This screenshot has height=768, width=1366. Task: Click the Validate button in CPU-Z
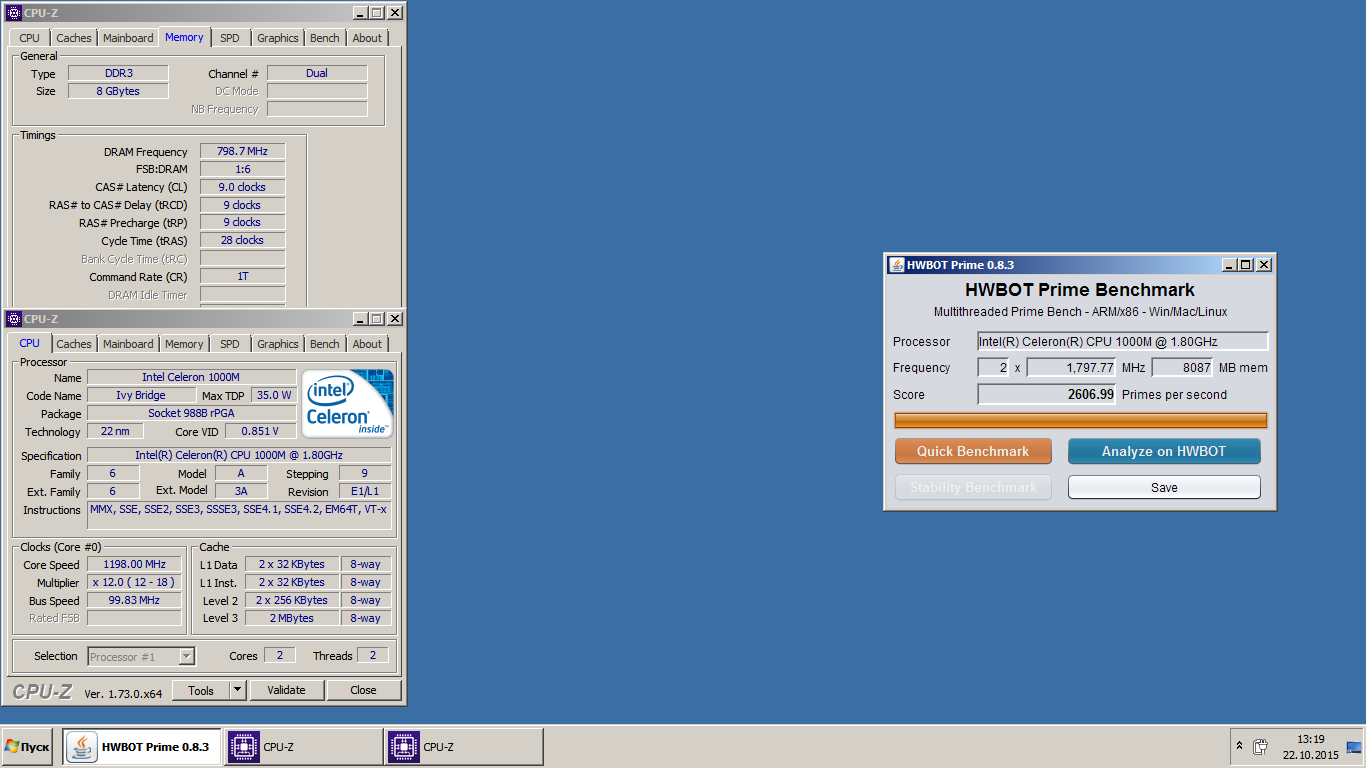[x=286, y=690]
